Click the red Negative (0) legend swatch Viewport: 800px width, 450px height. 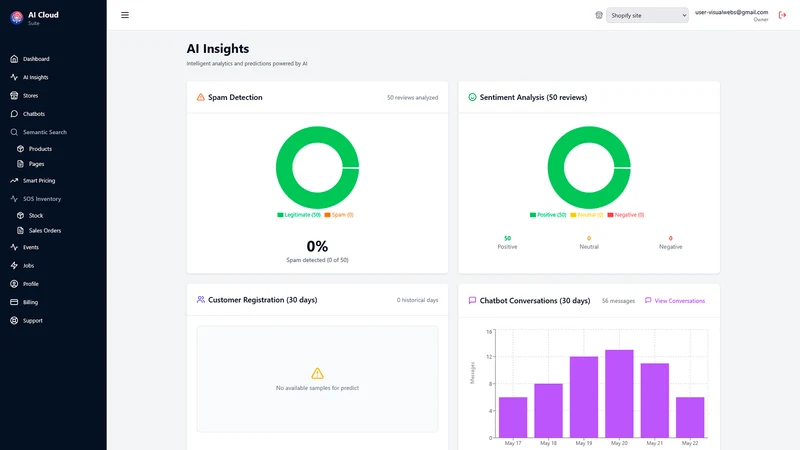pyautogui.click(x=610, y=215)
